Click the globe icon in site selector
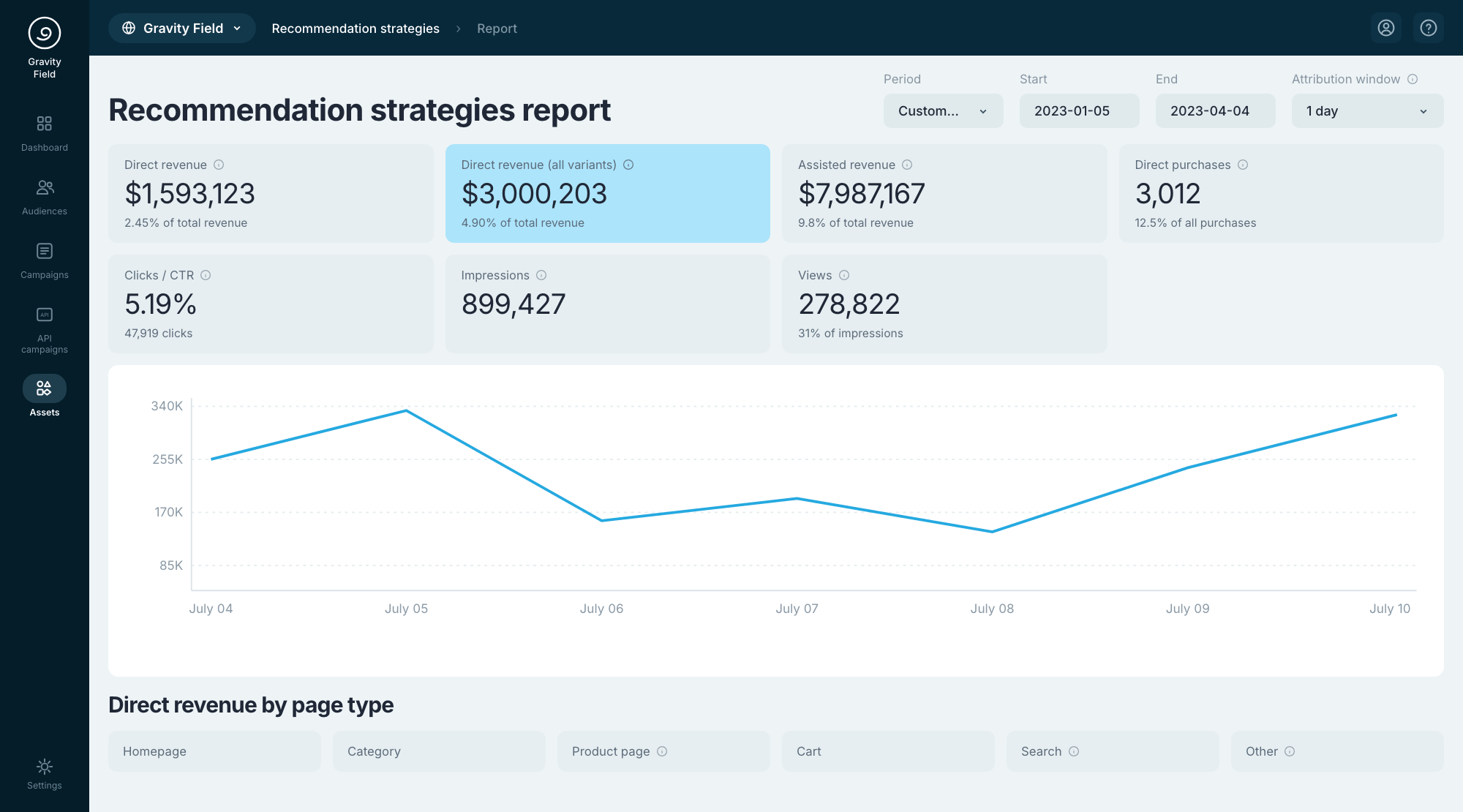This screenshot has height=812, width=1463. [x=129, y=28]
